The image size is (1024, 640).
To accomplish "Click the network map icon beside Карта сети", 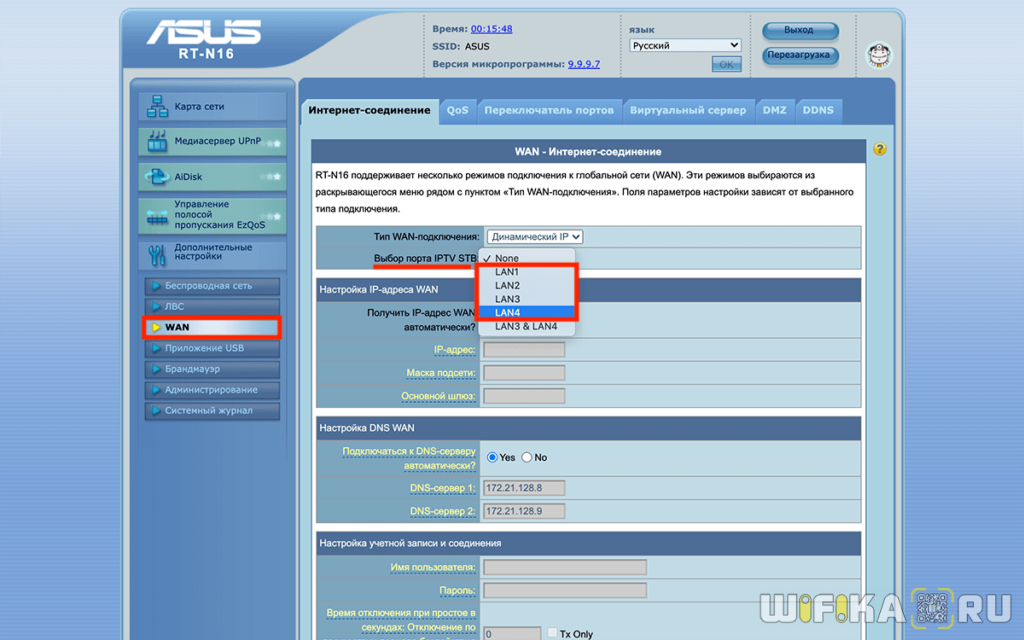I will tap(157, 106).
